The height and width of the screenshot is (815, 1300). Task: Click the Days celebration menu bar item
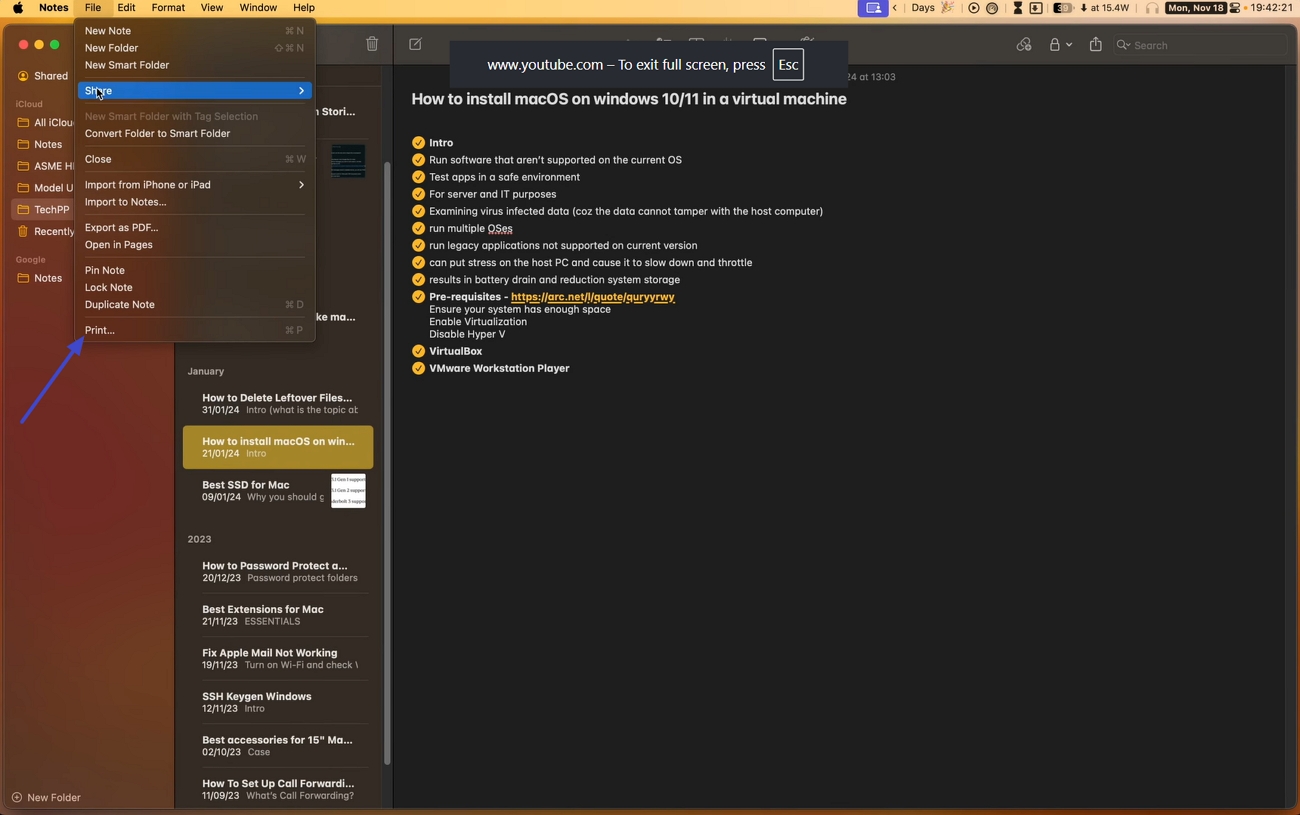933,8
